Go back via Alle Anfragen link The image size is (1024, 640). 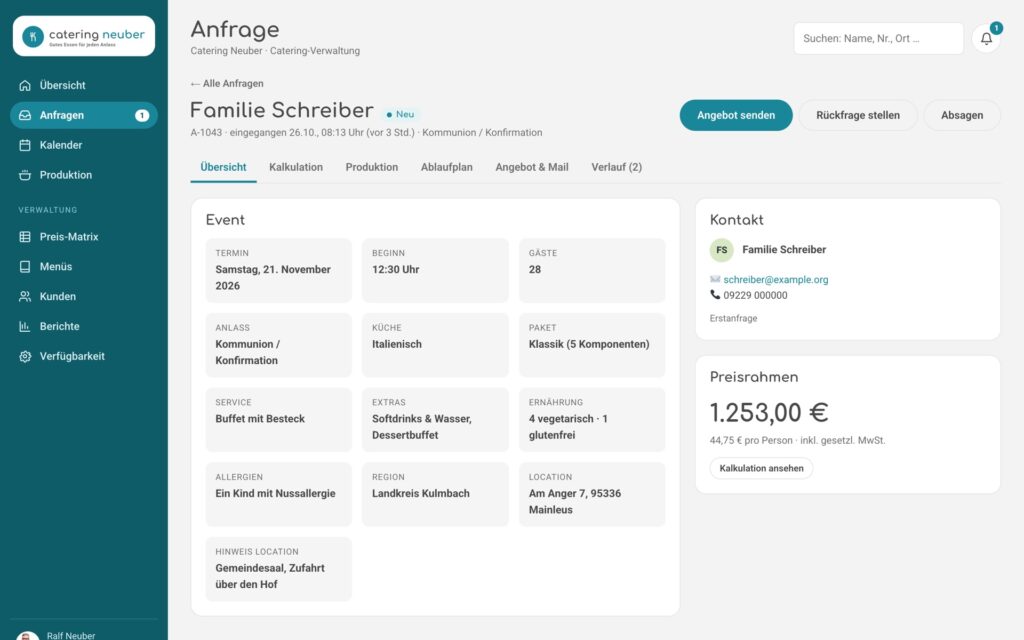(x=227, y=84)
